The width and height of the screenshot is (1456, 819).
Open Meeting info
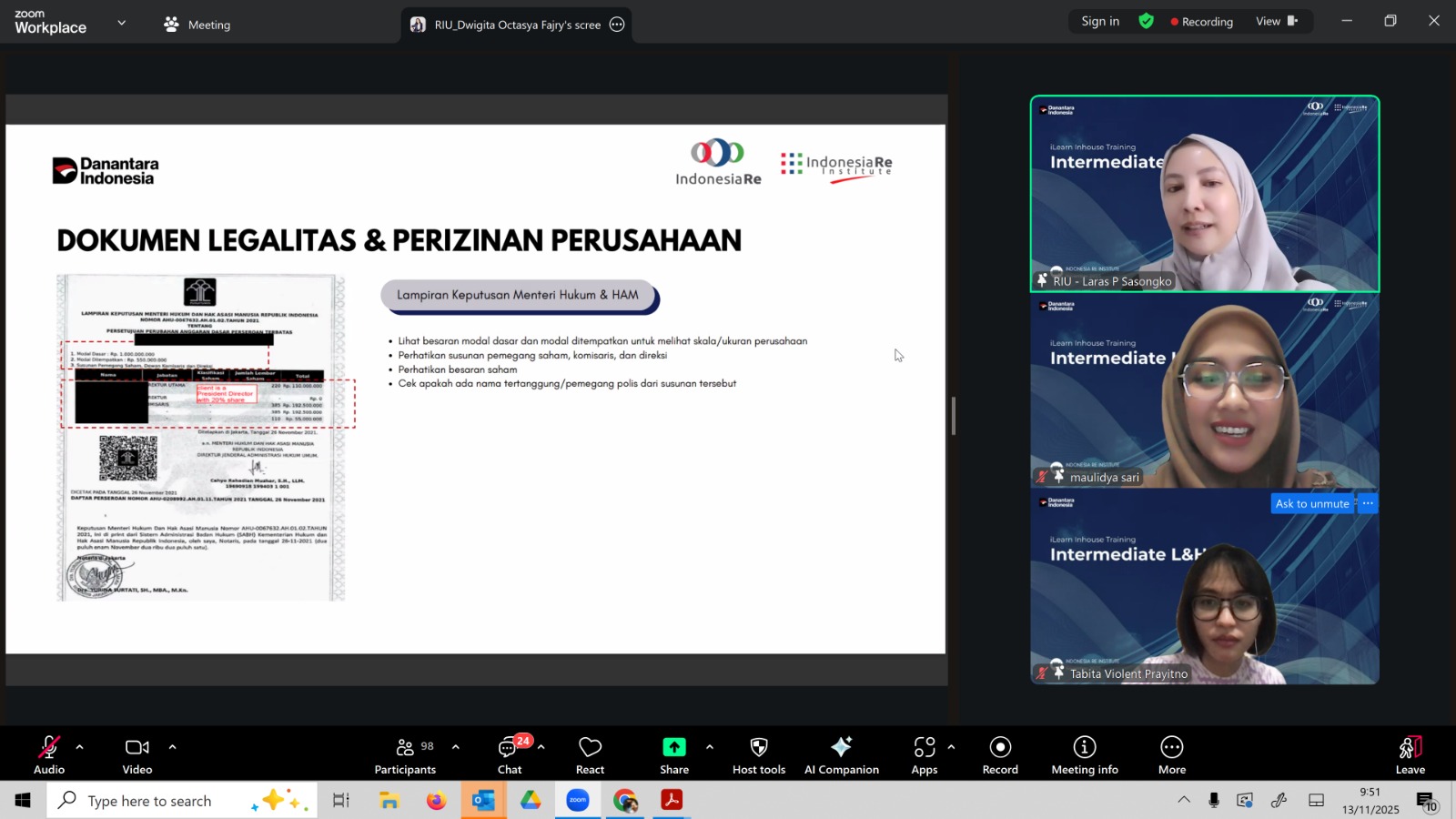(1084, 755)
